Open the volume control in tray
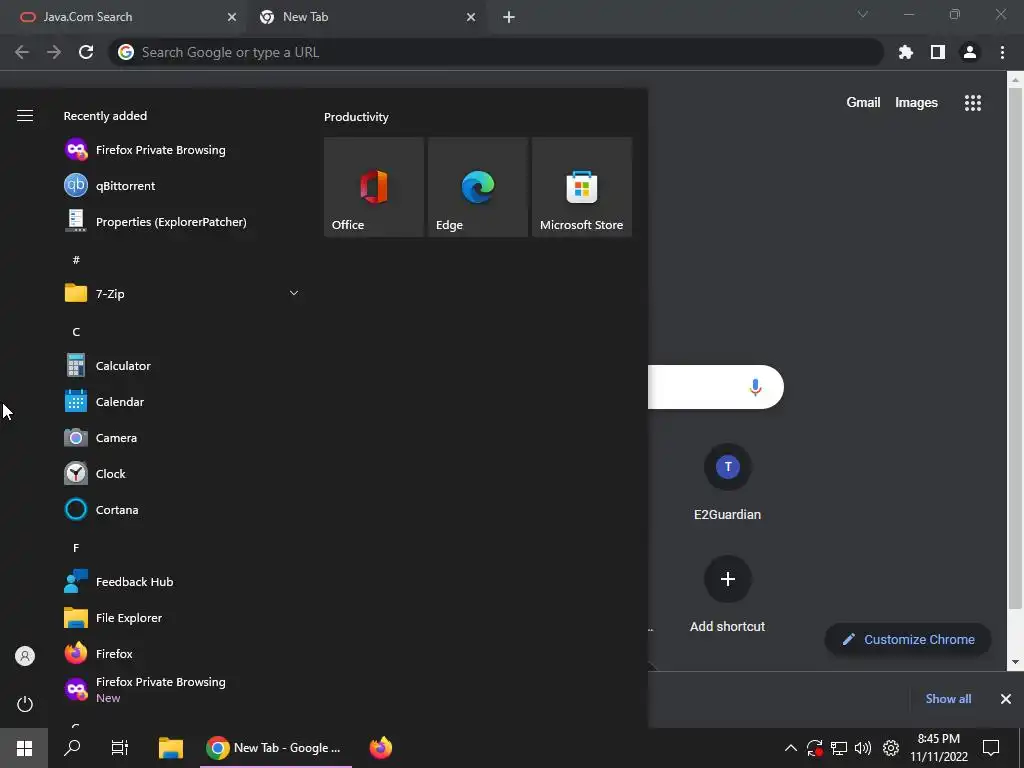 click(863, 748)
